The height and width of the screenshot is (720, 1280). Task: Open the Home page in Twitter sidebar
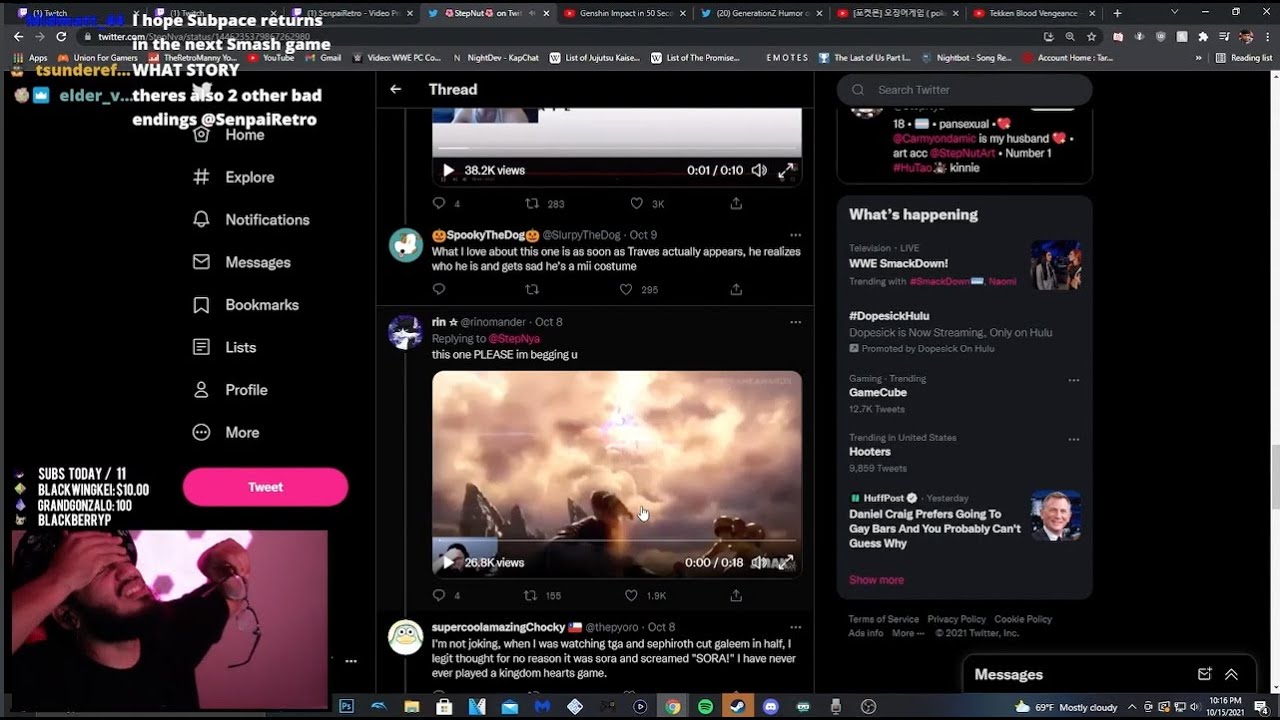click(x=229, y=134)
